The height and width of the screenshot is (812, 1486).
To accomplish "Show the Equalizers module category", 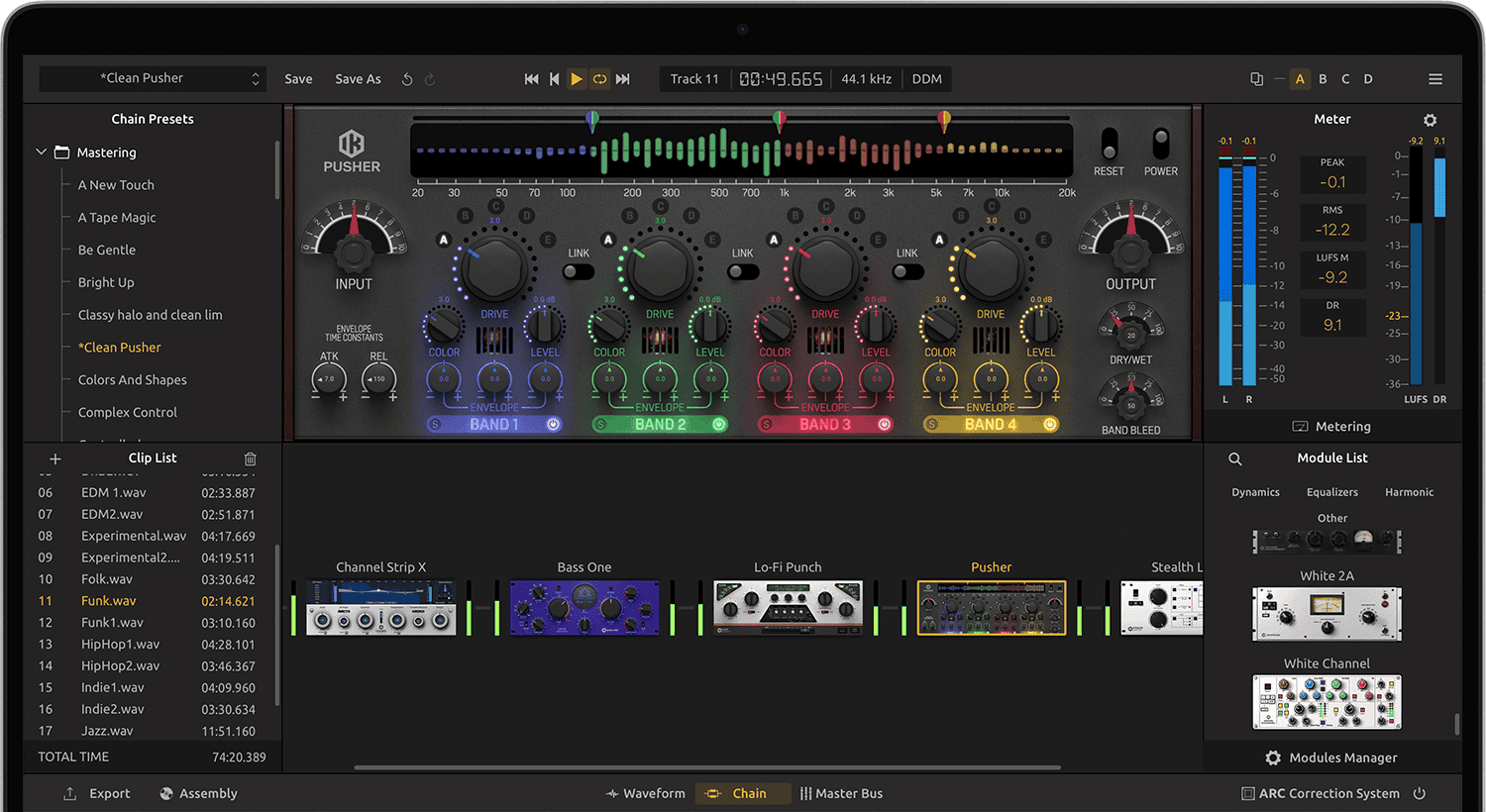I will pyautogui.click(x=1331, y=492).
